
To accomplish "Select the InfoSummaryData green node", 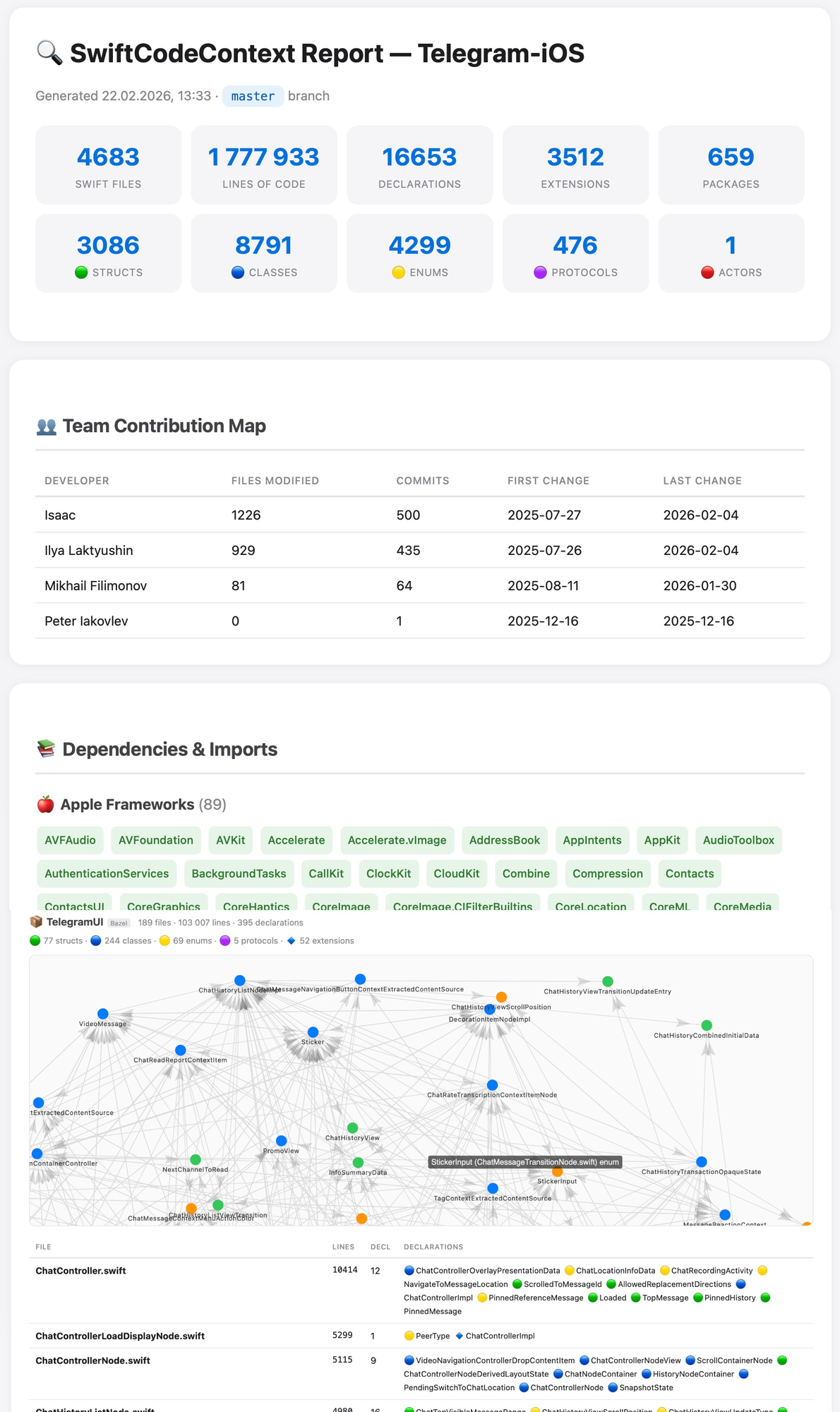I will click(x=358, y=1162).
